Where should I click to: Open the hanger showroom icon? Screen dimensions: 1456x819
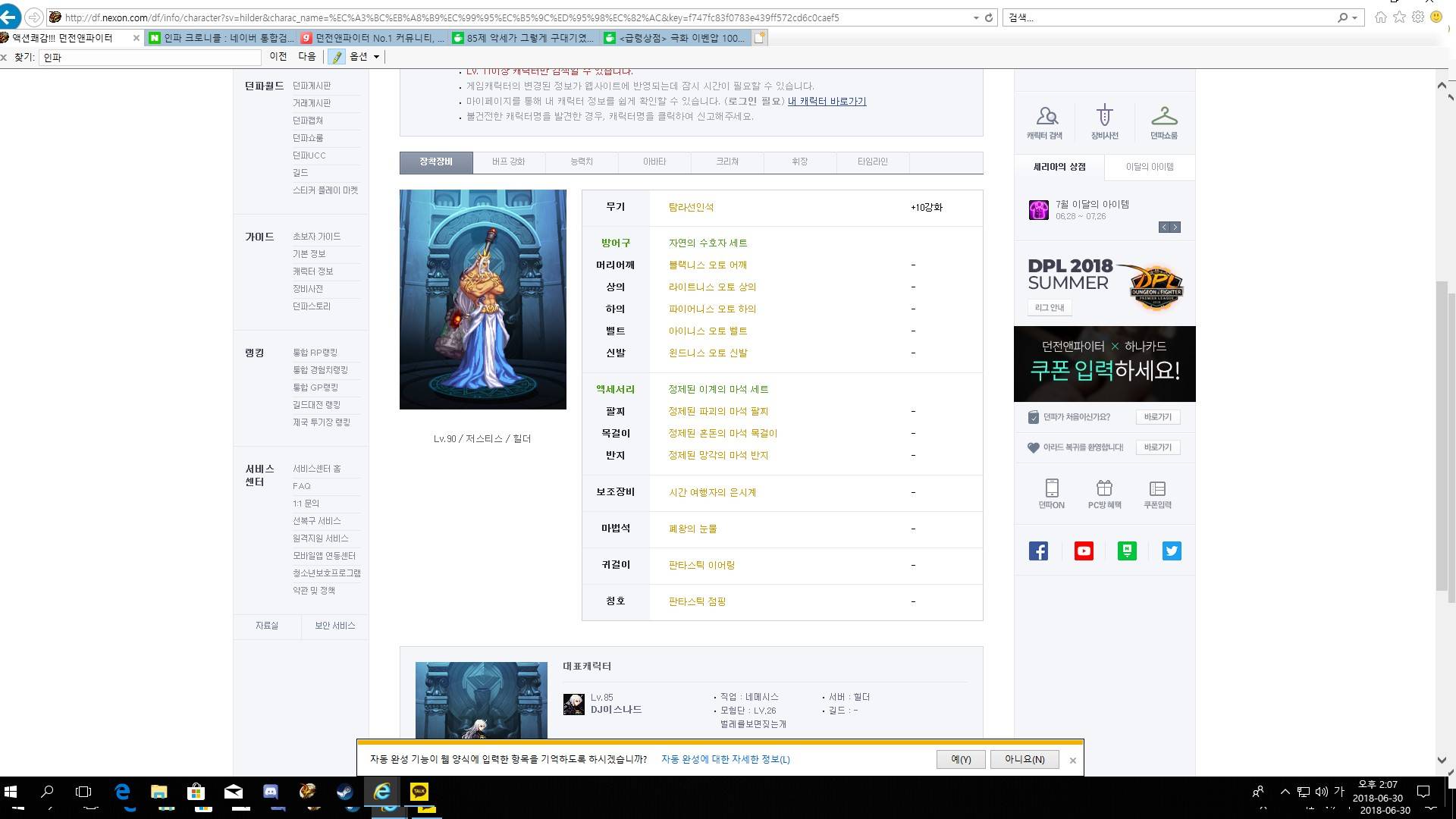point(1164,116)
